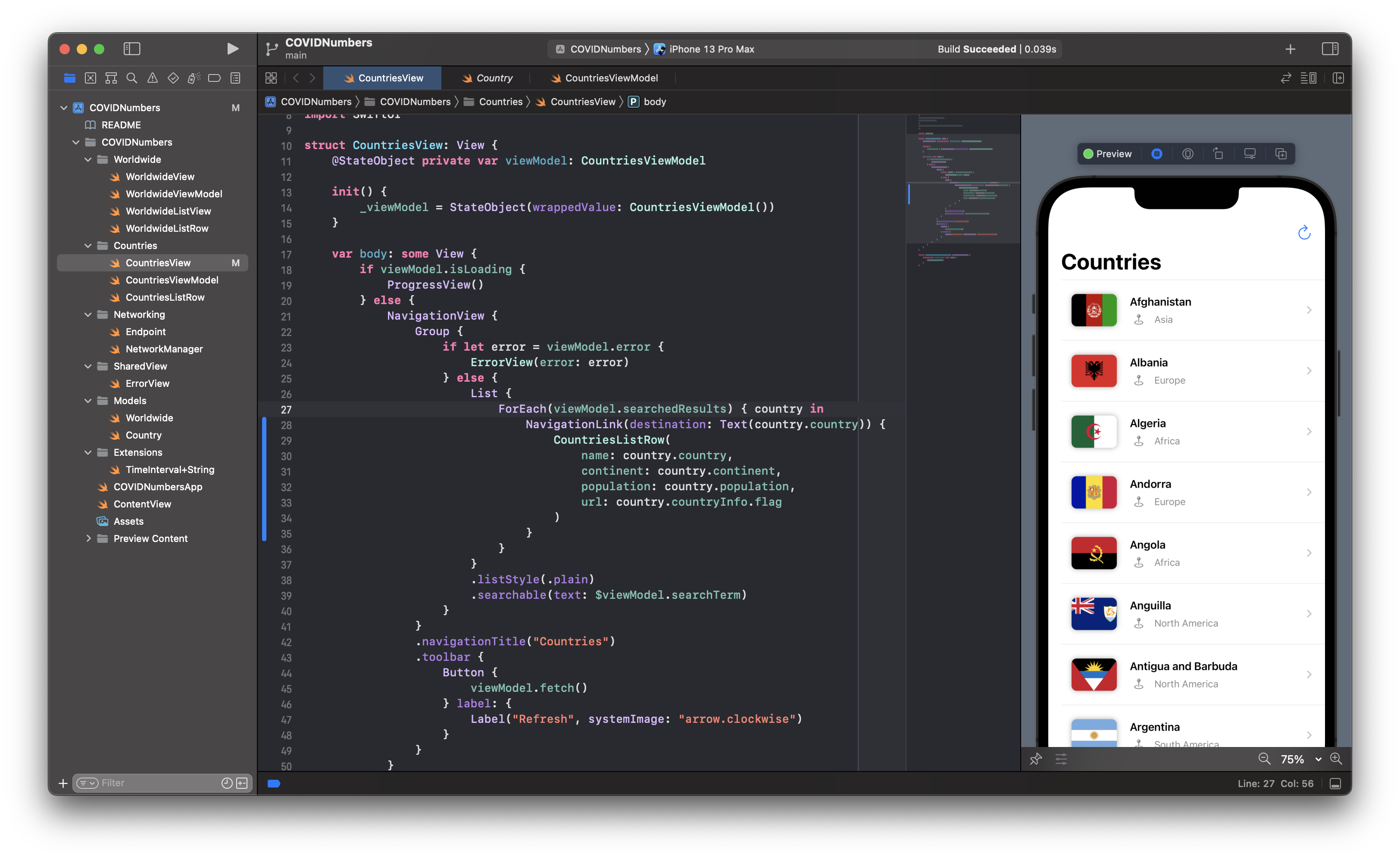The height and width of the screenshot is (859, 1400).
Task: Expand the Worldwide folder in navigator
Action: [x=89, y=159]
